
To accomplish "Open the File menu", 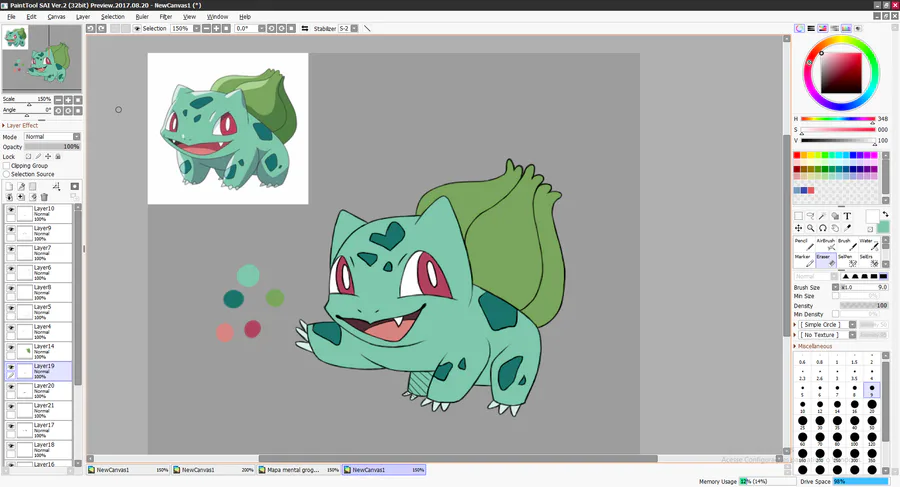I will tap(11, 17).
